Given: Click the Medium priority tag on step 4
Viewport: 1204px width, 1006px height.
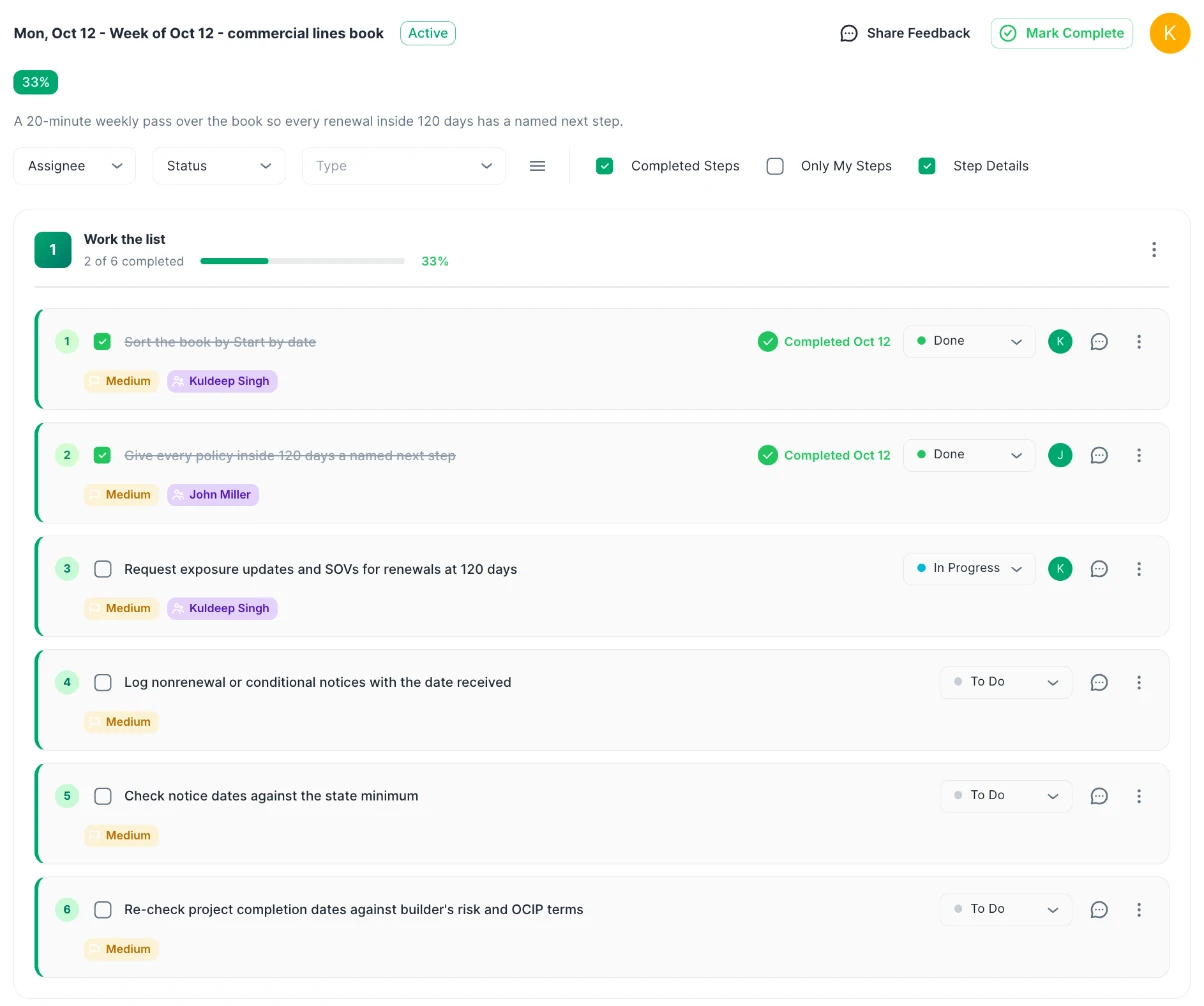Looking at the screenshot, I should tap(121, 722).
